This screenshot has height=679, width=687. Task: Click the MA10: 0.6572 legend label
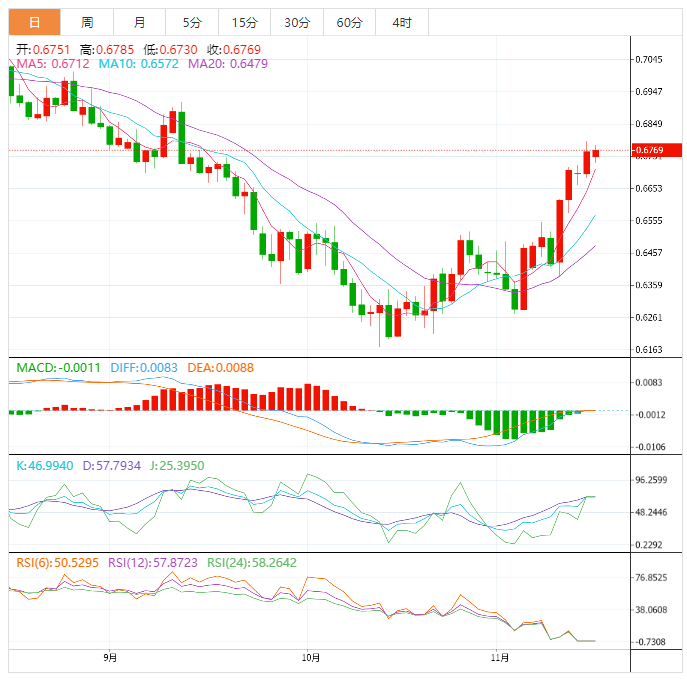(138, 64)
